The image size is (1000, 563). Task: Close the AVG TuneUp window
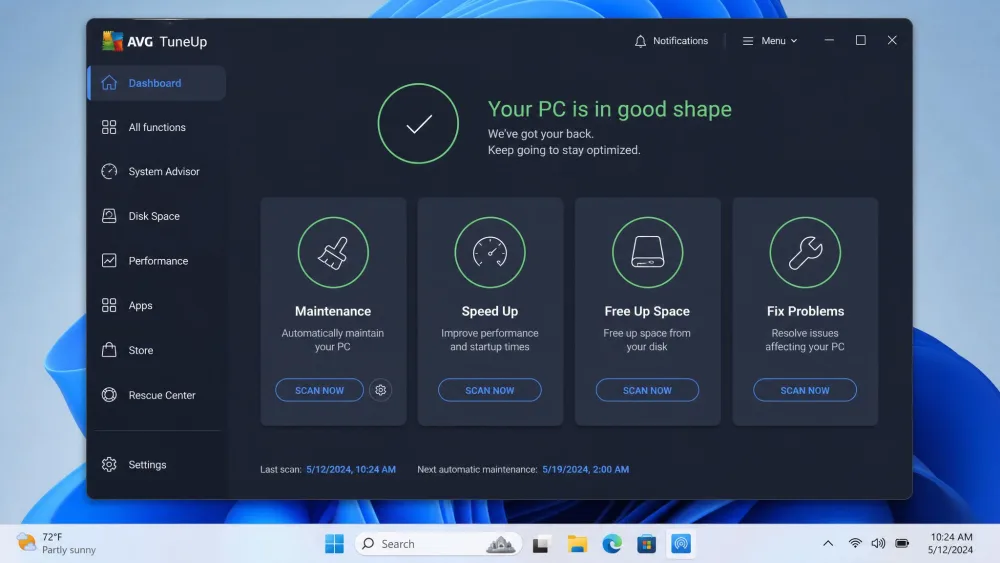click(x=892, y=40)
